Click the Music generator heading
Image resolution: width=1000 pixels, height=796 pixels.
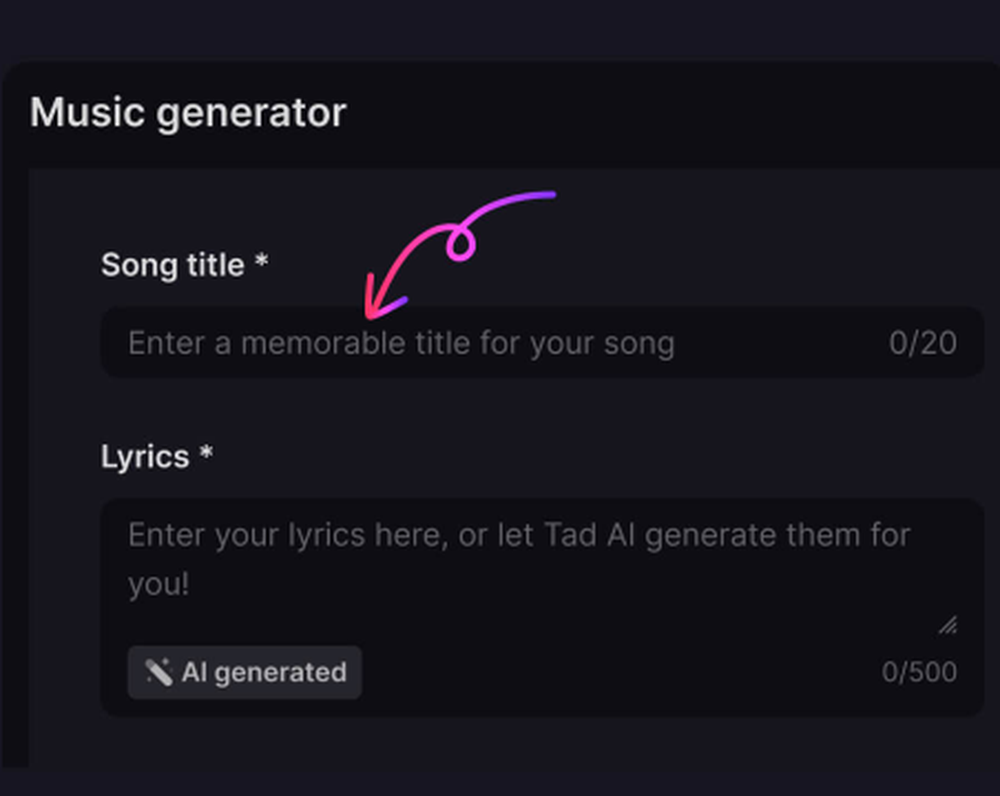pyautogui.click(x=188, y=114)
